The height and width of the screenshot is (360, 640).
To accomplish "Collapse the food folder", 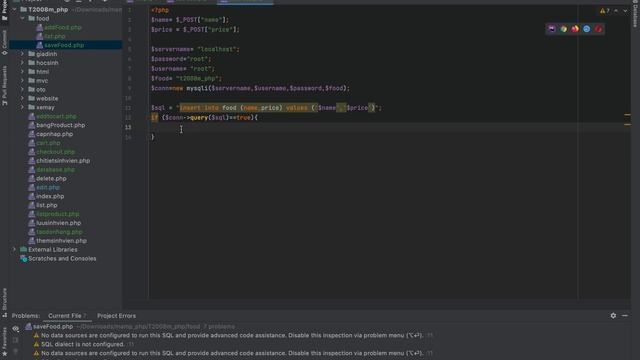I will [x=22, y=18].
